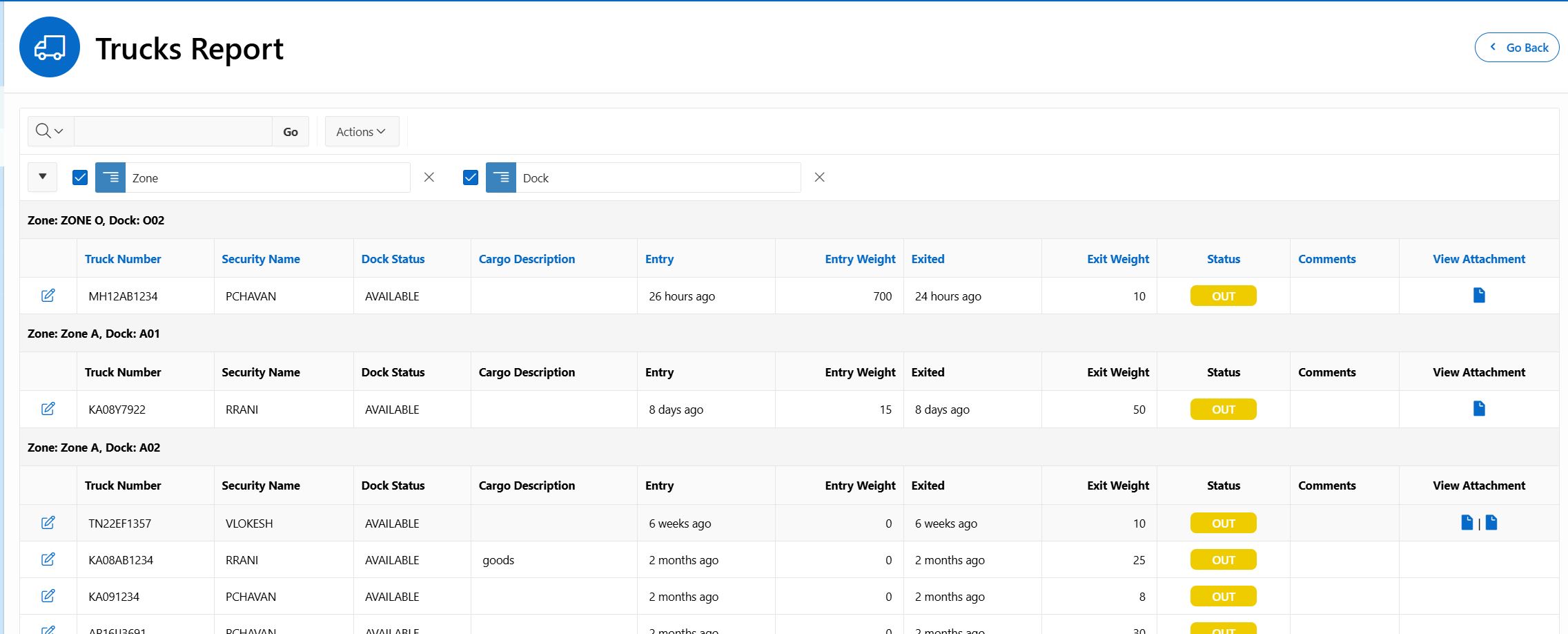Edit the TN22EF1357 truck row
The width and height of the screenshot is (1568, 634).
click(x=48, y=523)
